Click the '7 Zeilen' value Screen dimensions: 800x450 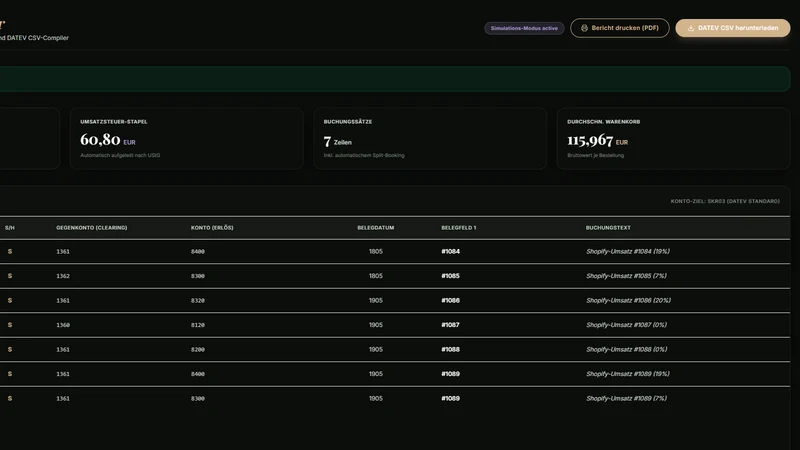click(x=338, y=141)
